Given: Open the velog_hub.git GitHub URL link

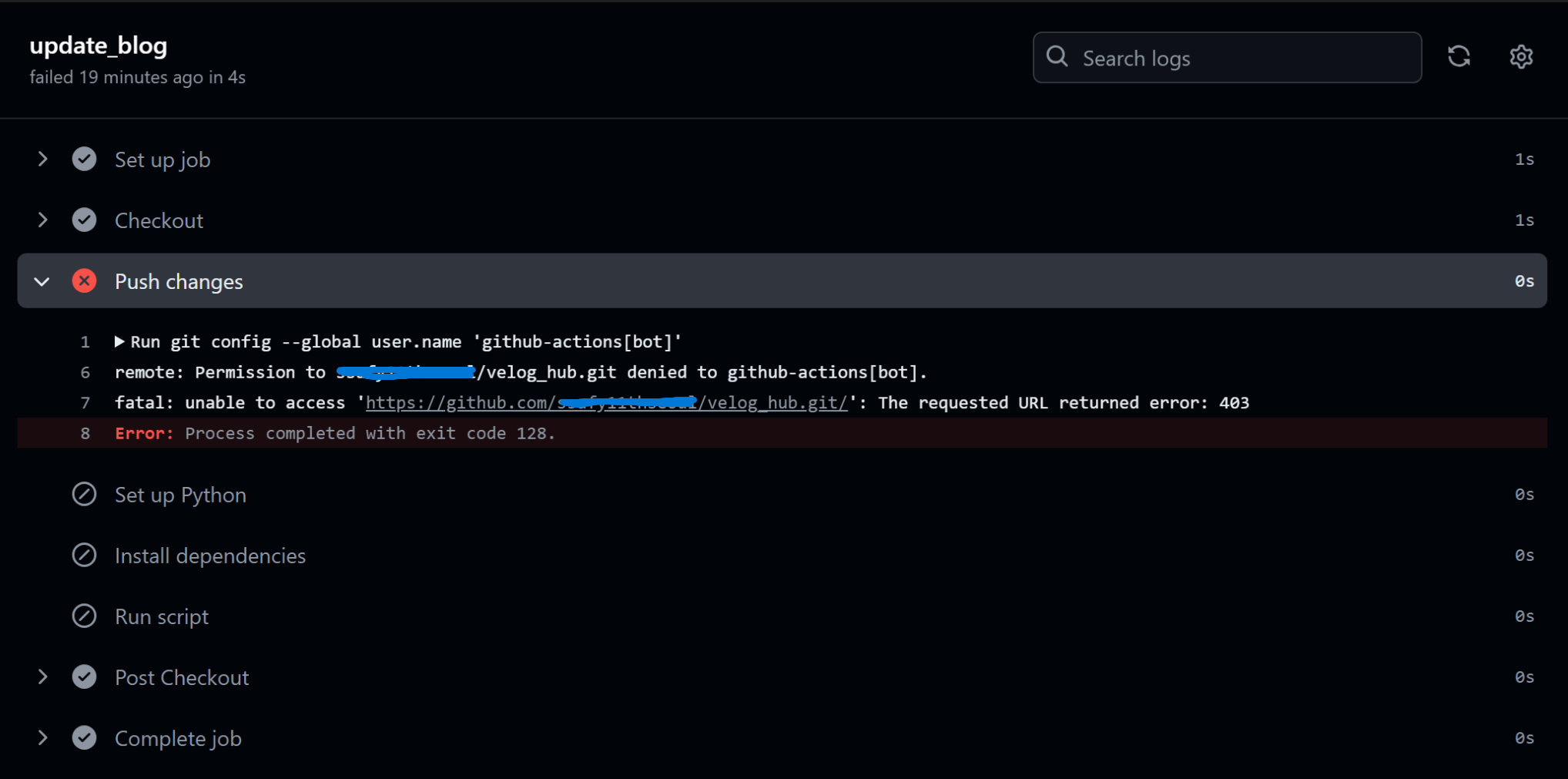Looking at the screenshot, I should click(x=606, y=403).
